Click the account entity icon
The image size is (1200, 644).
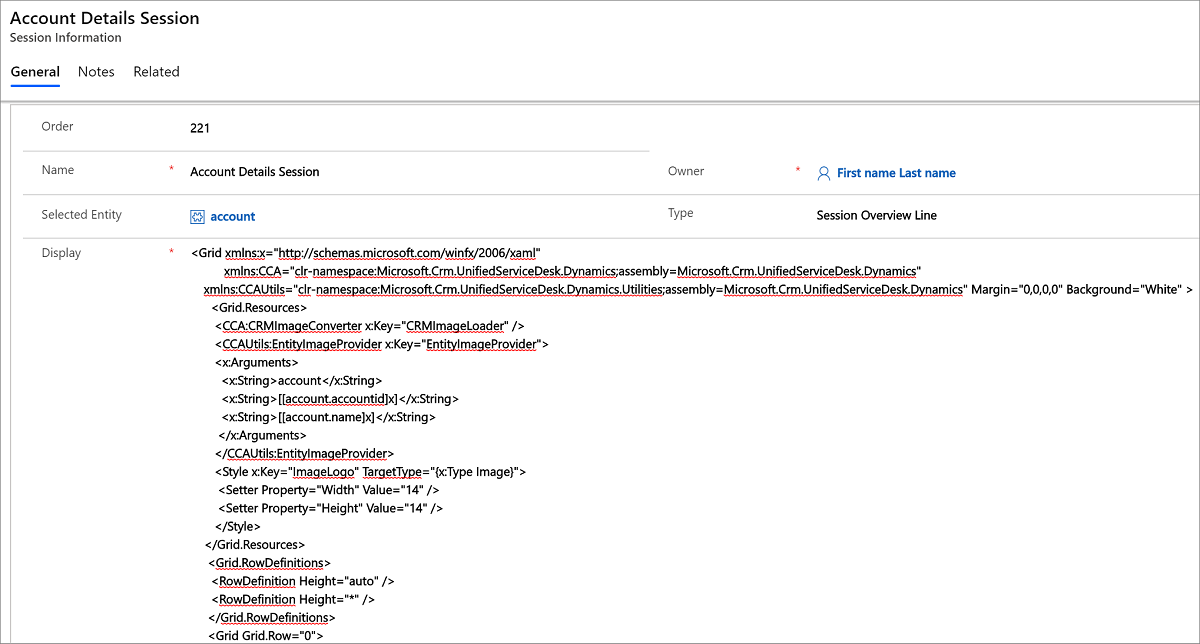[198, 216]
